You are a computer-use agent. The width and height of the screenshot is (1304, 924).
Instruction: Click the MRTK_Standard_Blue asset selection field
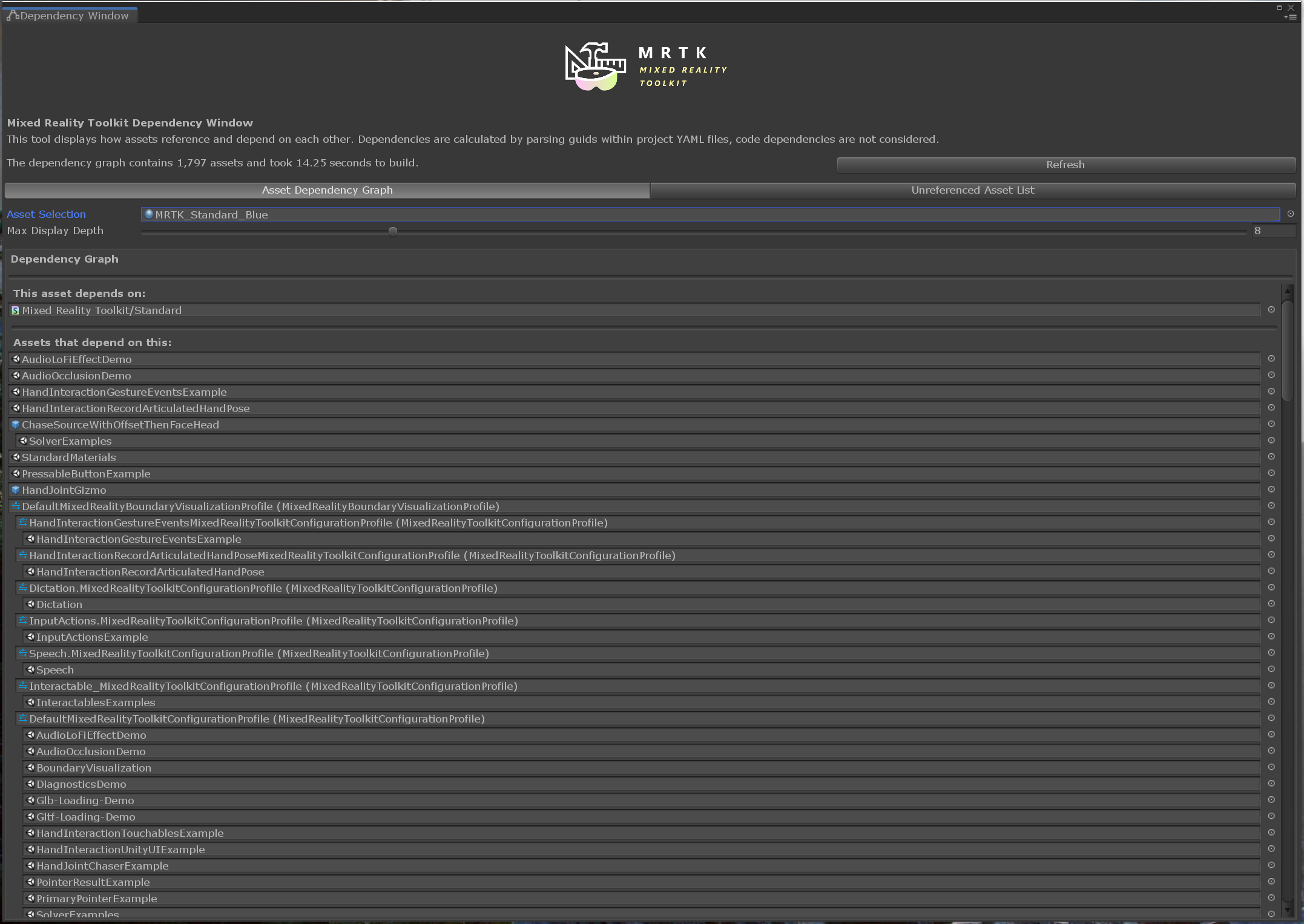[x=424, y=214]
